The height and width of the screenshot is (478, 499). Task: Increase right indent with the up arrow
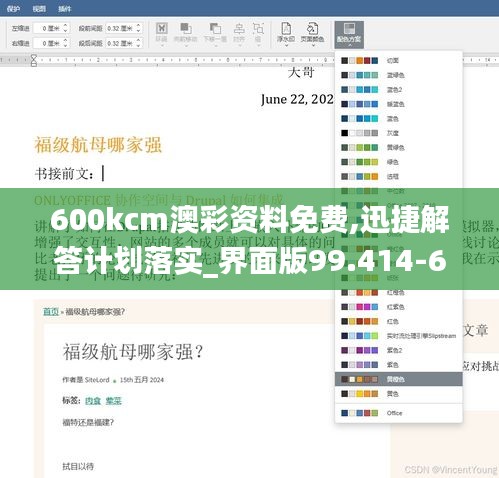click(x=66, y=40)
